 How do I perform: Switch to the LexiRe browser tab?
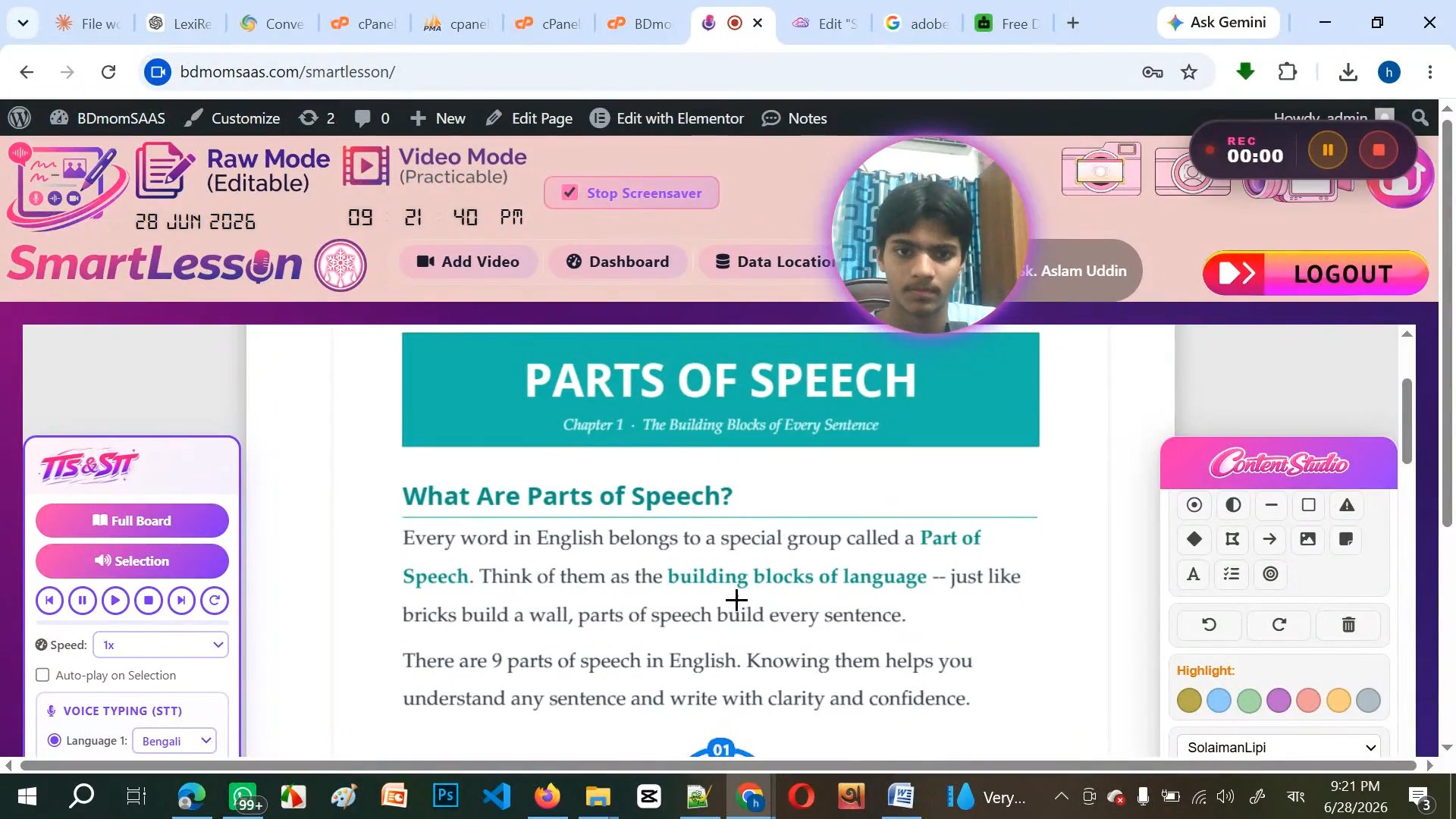point(180,24)
